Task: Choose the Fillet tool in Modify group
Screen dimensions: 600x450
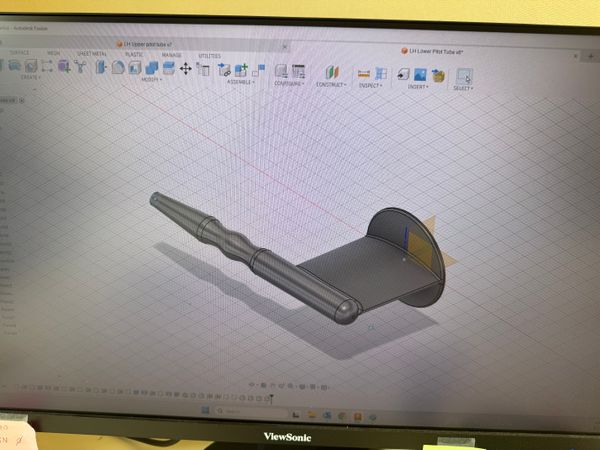Action: [118, 67]
